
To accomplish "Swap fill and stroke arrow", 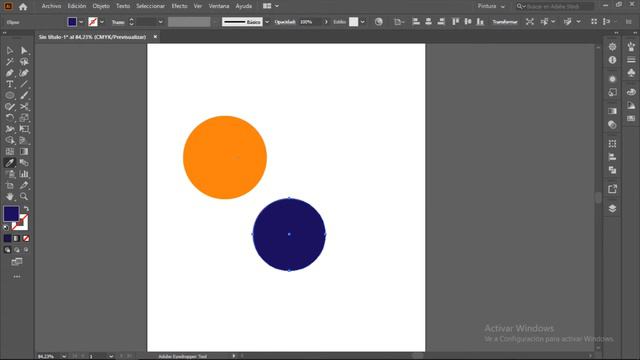I will click(x=26, y=209).
